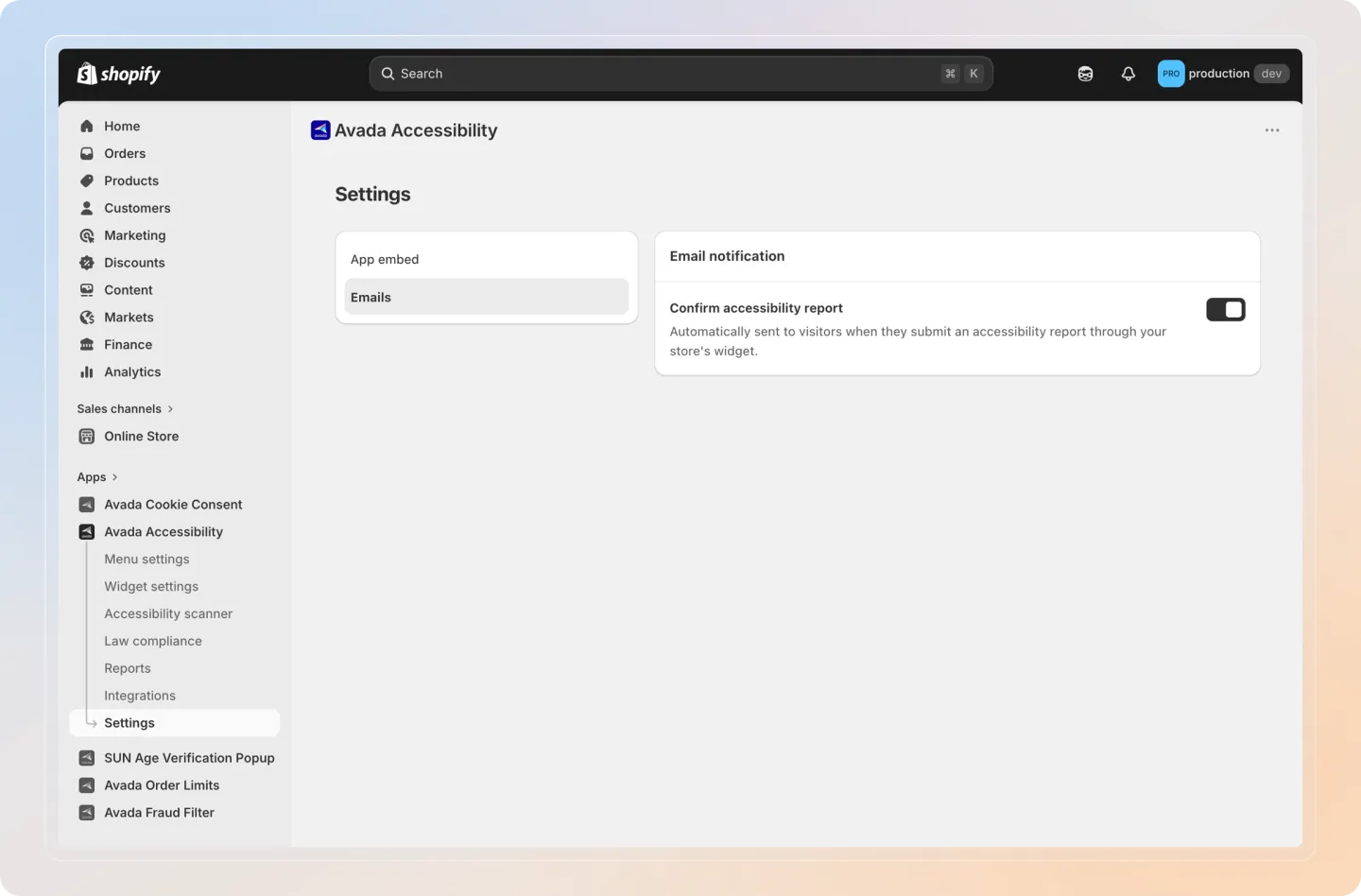Click the Settings page heading
The height and width of the screenshot is (896, 1361).
372,195
